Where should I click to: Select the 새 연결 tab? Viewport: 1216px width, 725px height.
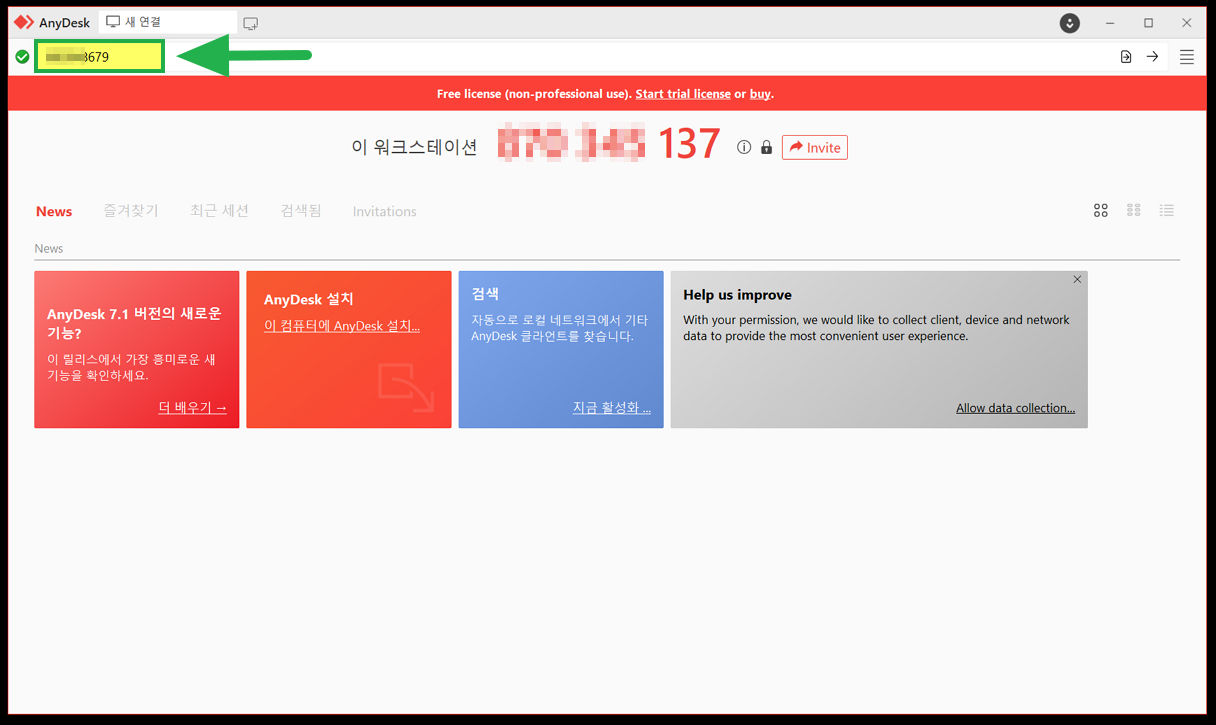pos(168,22)
